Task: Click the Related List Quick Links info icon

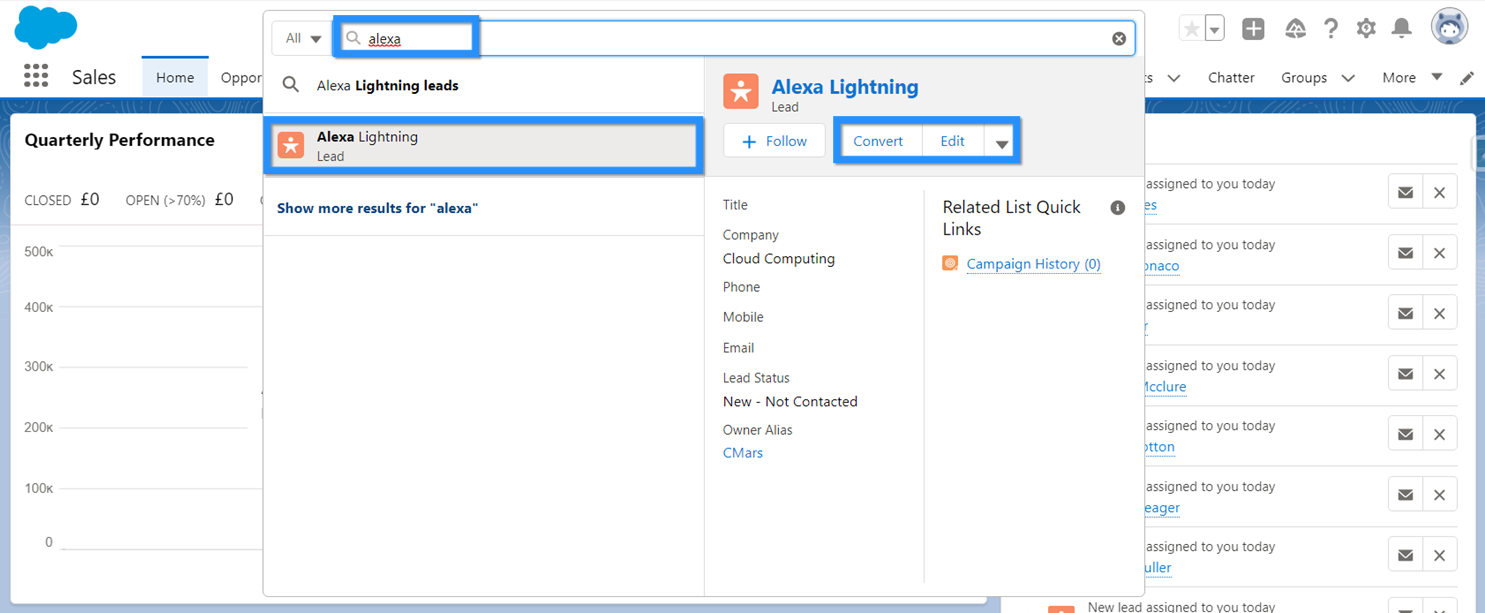Action: (x=1118, y=207)
